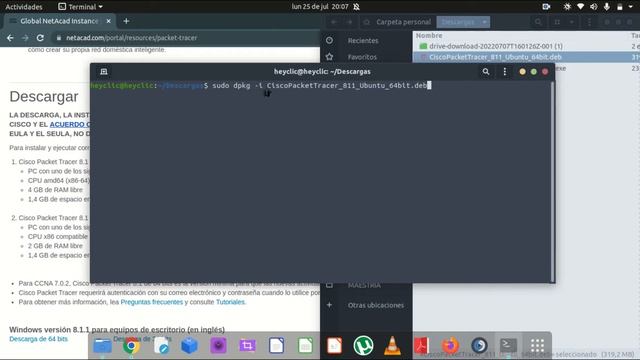Click the brightness indicator in top bar
The image size is (640, 360).
click(x=567, y=7)
